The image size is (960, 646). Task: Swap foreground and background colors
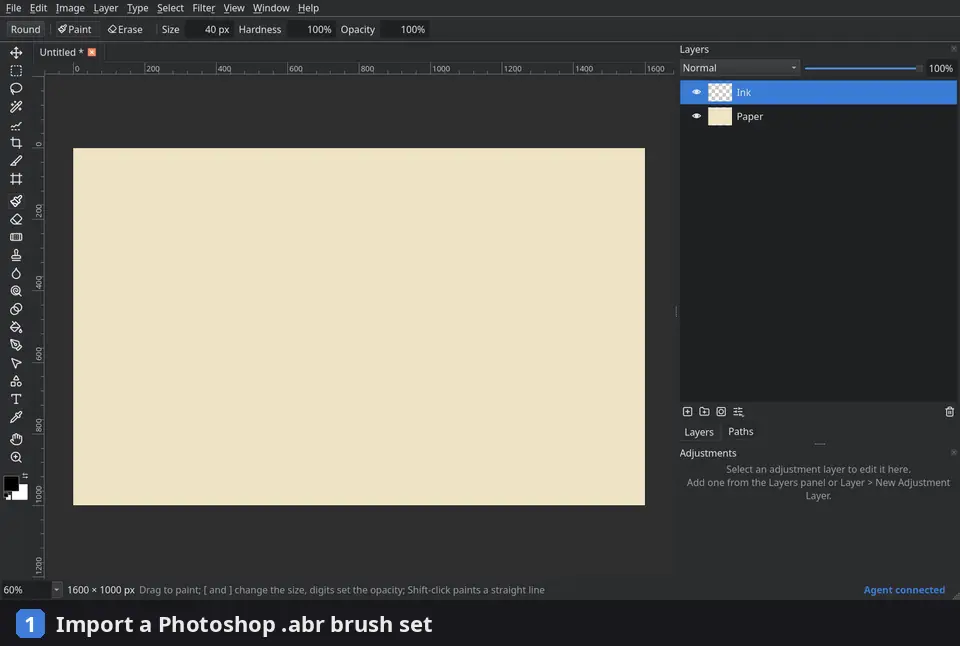25,476
